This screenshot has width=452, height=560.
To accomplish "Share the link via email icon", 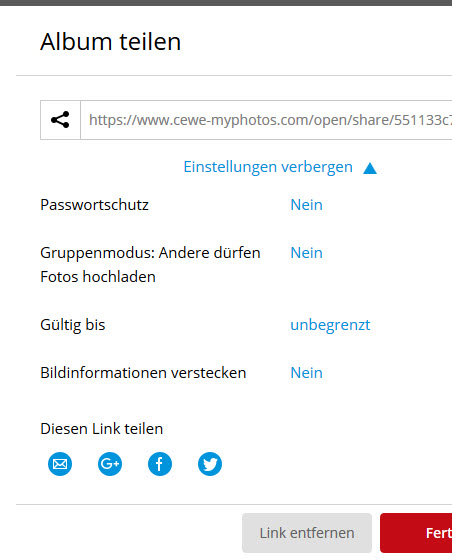I will click(x=60, y=464).
